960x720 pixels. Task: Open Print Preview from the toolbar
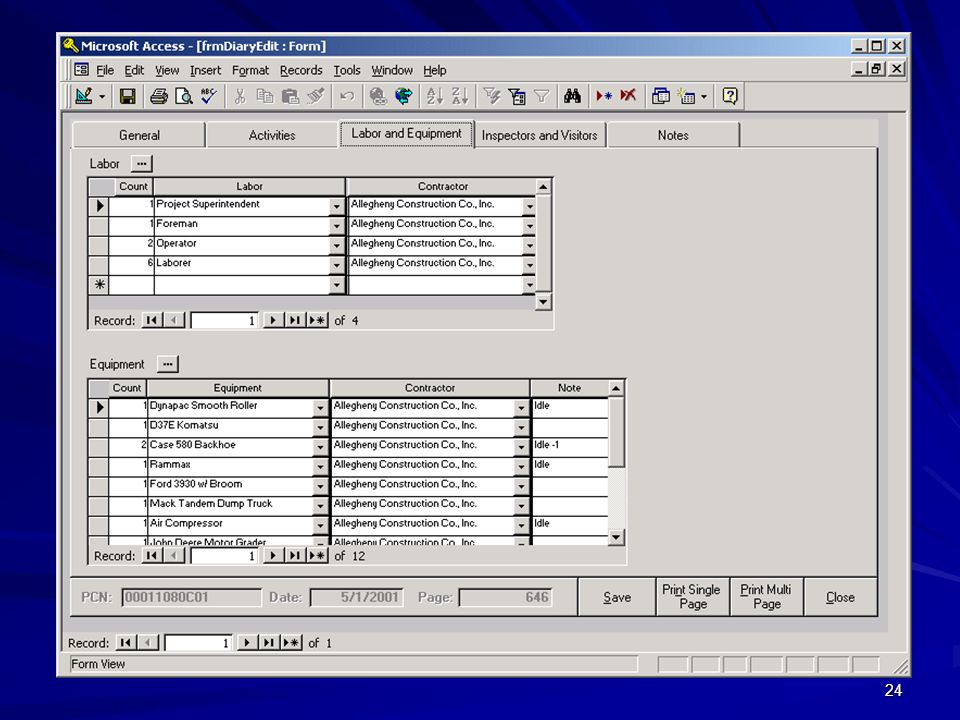[184, 96]
